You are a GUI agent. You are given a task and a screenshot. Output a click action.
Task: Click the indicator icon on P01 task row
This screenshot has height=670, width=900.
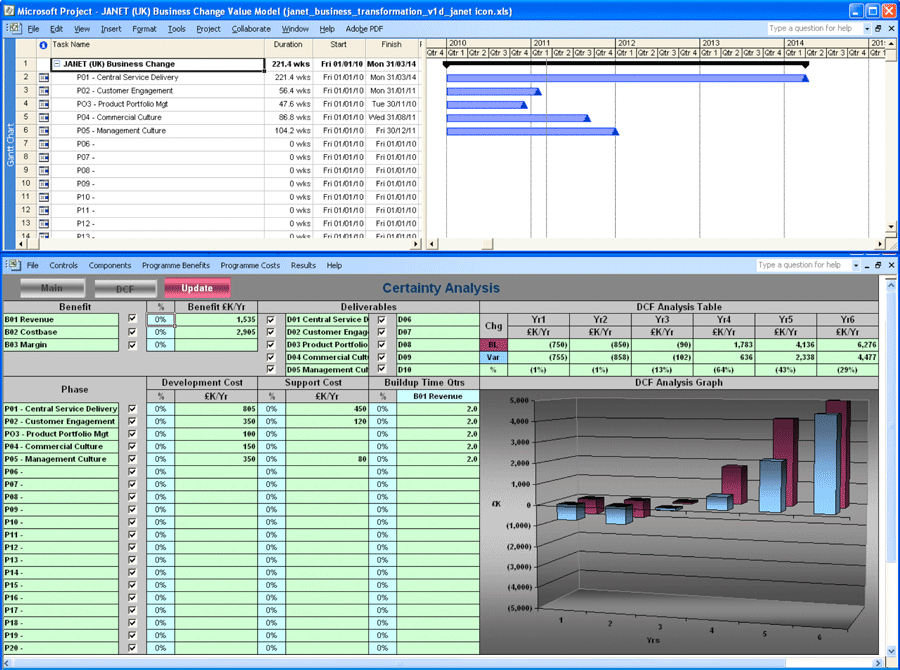point(43,77)
